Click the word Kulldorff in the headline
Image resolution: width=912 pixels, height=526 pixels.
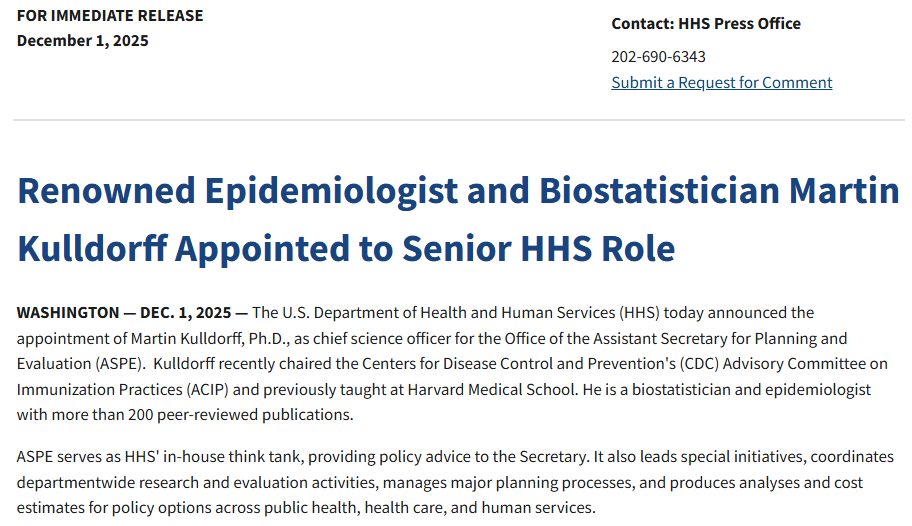tap(93, 248)
